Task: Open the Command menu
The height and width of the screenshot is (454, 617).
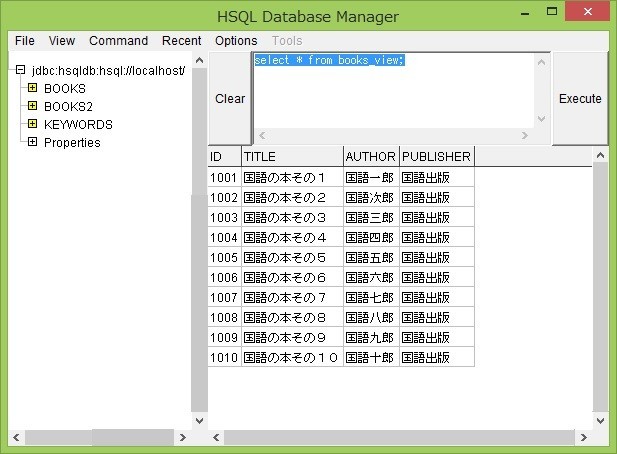Action: (x=118, y=41)
